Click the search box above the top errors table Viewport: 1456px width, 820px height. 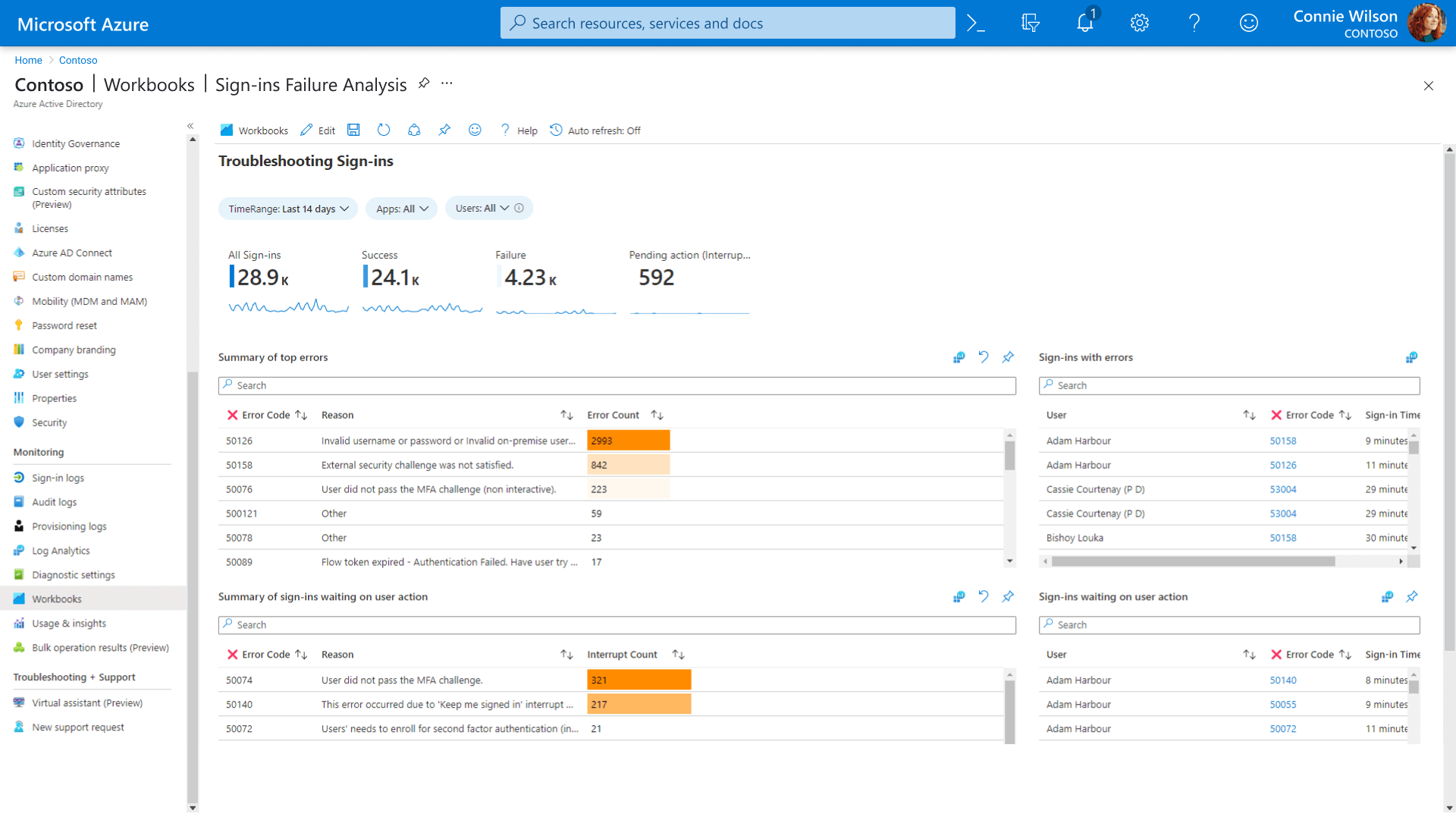click(x=616, y=385)
